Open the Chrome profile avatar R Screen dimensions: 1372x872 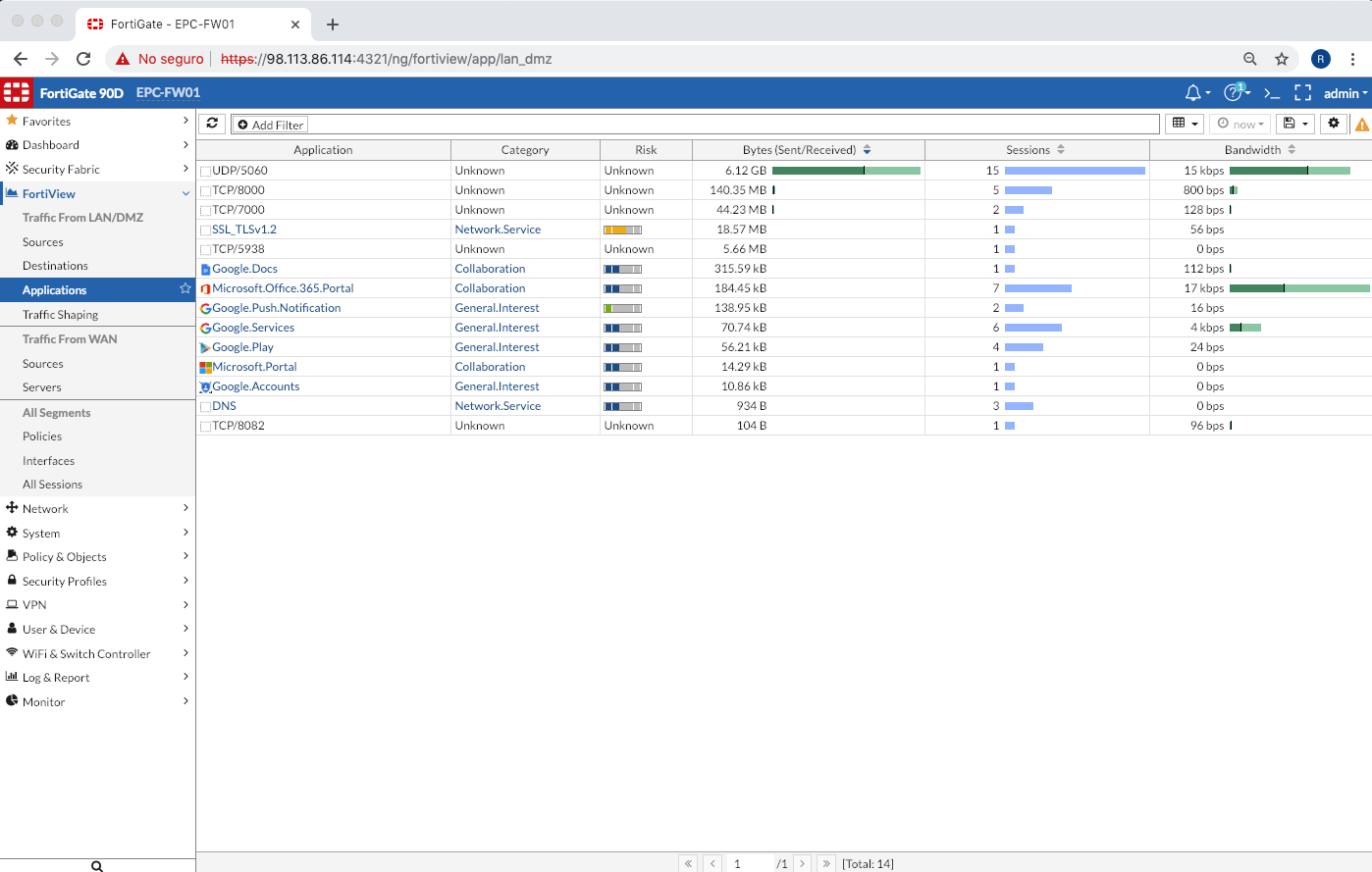pyautogui.click(x=1321, y=59)
